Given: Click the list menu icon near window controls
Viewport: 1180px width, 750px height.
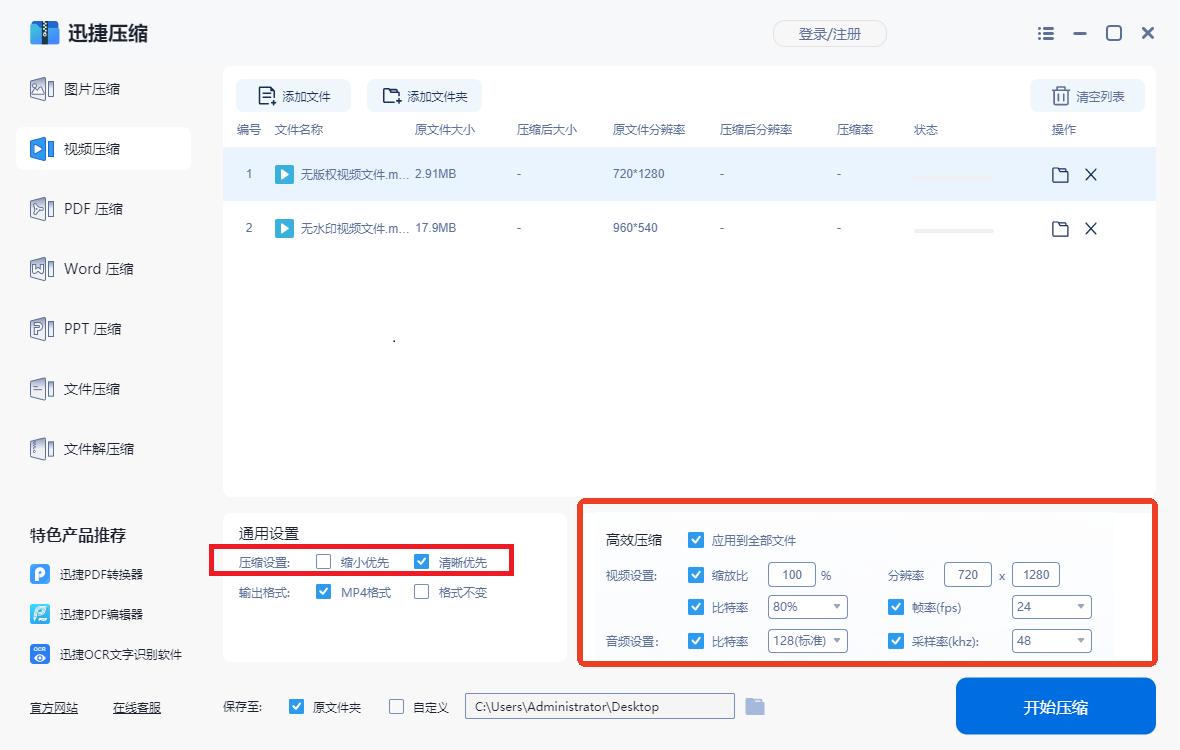Looking at the screenshot, I should tap(1045, 33).
